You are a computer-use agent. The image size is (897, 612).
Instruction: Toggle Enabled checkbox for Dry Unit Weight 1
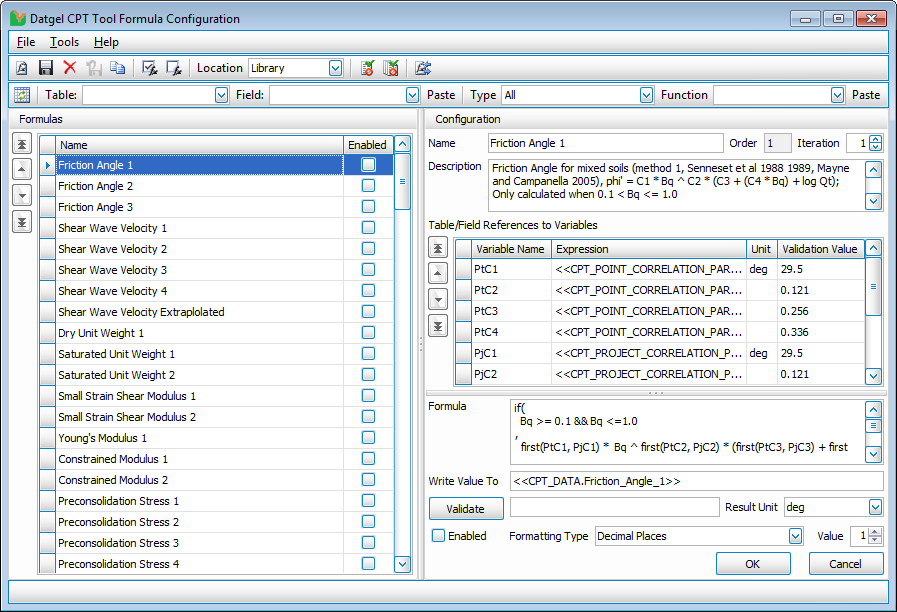tap(368, 333)
